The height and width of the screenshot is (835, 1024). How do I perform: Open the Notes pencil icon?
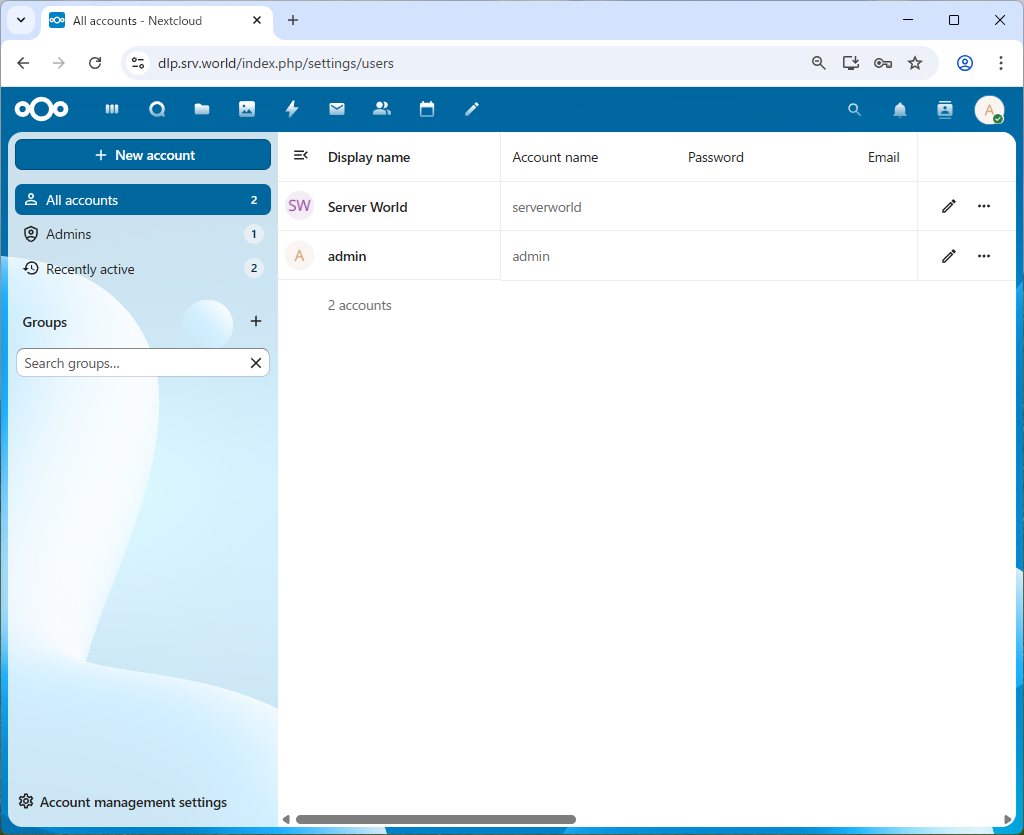pyautogui.click(x=472, y=109)
